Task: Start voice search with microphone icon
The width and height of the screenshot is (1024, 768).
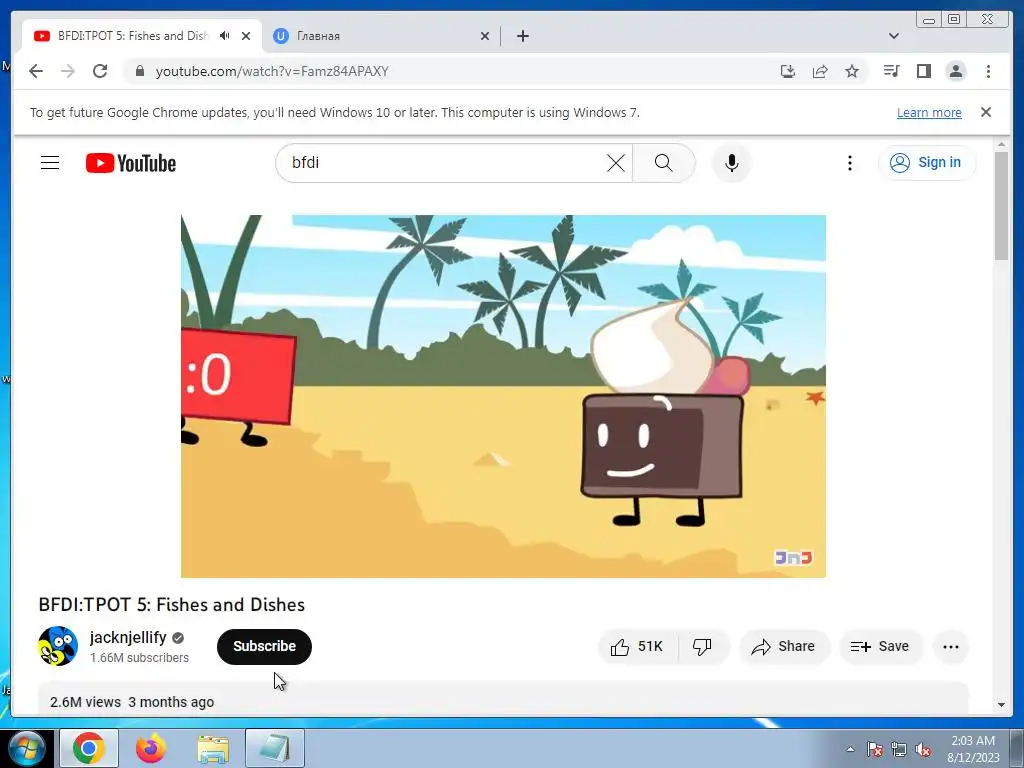Action: click(x=731, y=163)
